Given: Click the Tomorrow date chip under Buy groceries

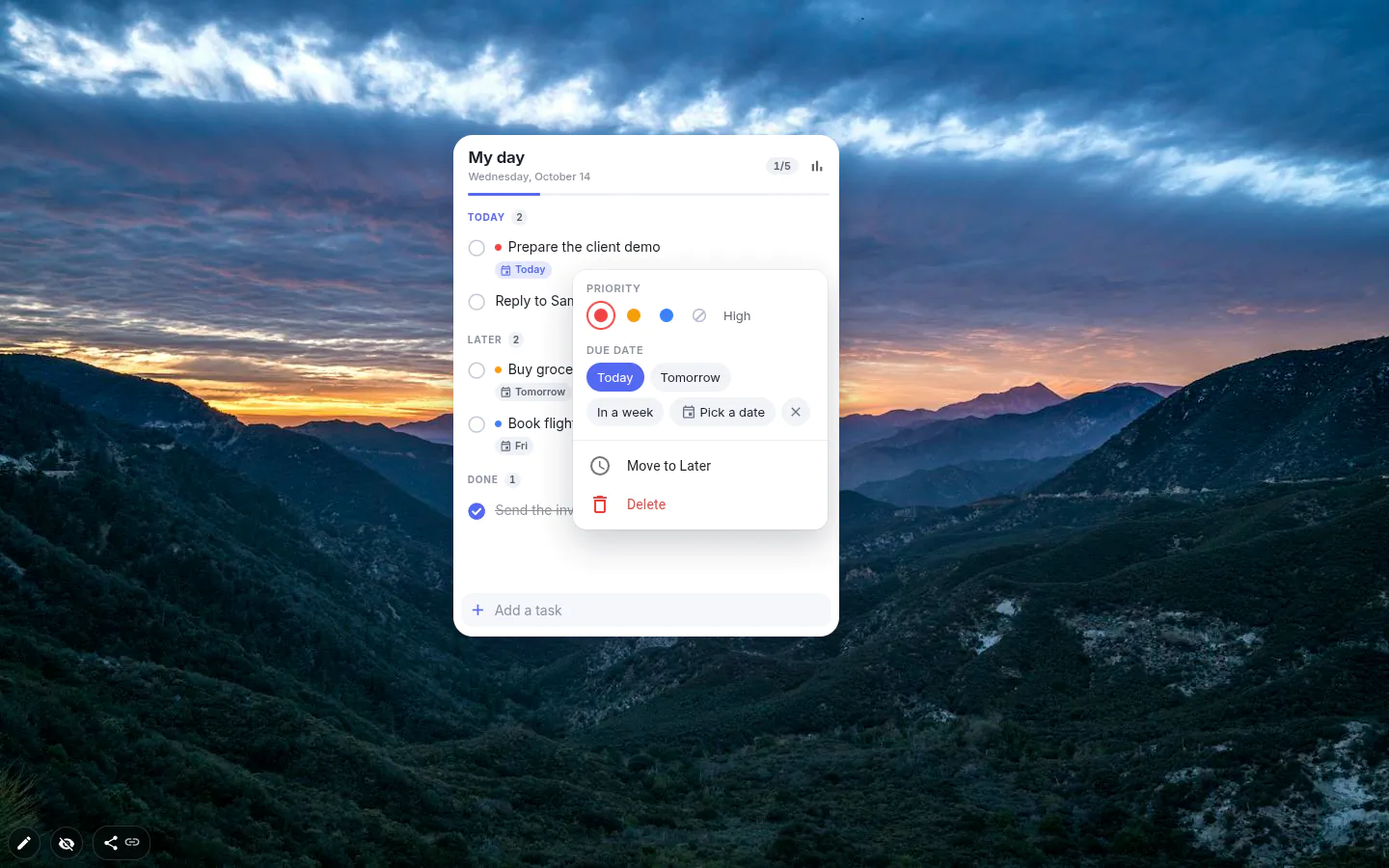Looking at the screenshot, I should pos(533,393).
